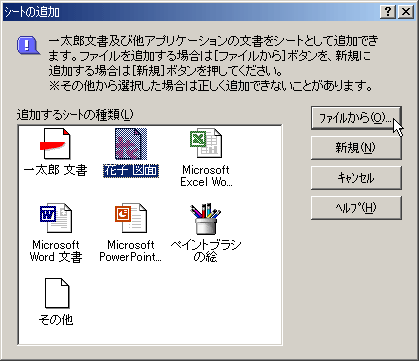Select the Microsoft PowerPoint sheet icon

[131, 218]
